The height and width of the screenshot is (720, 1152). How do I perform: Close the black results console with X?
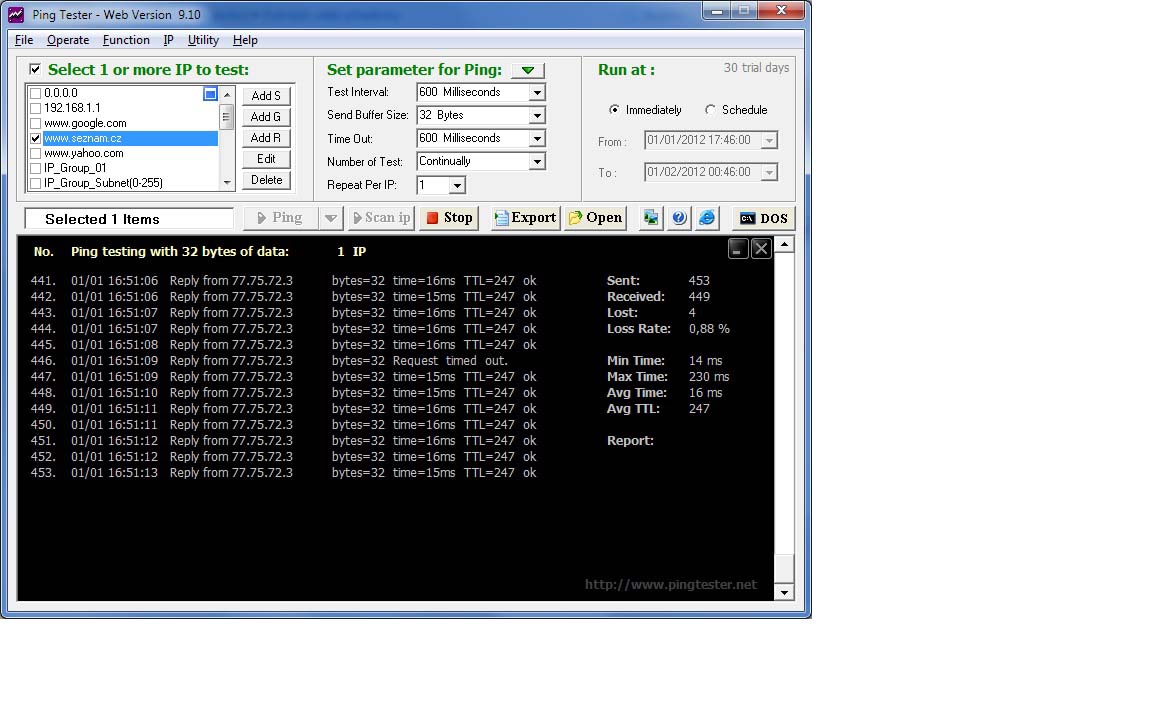point(761,249)
